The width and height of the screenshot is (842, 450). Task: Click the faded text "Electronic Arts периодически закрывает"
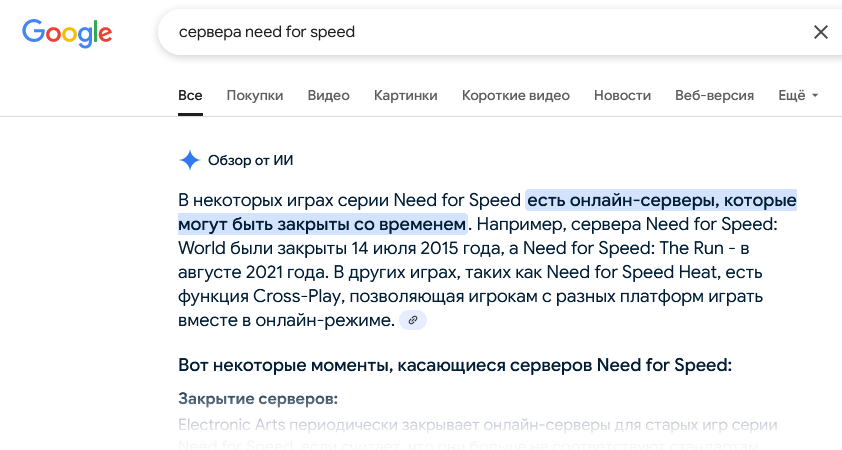pos(329,425)
